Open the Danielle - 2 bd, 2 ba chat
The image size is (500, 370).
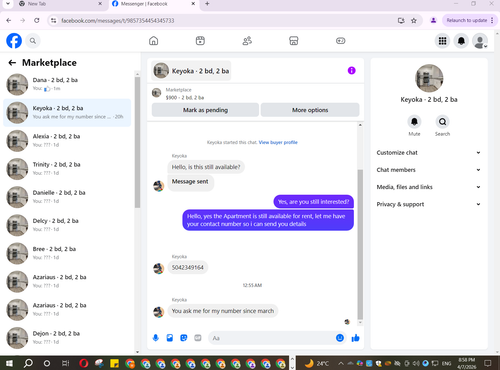(67, 197)
